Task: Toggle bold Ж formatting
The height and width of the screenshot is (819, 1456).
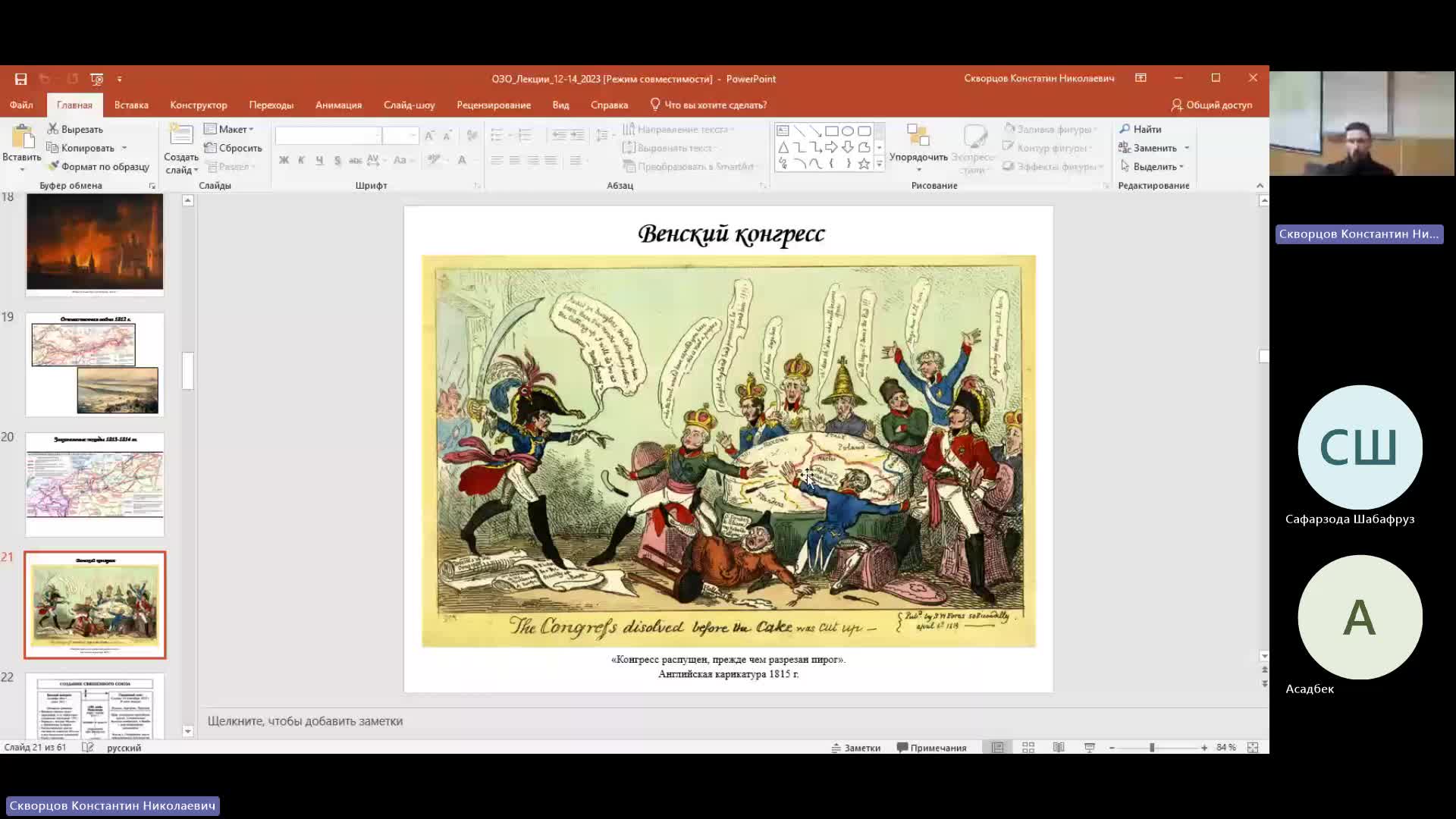Action: [284, 160]
